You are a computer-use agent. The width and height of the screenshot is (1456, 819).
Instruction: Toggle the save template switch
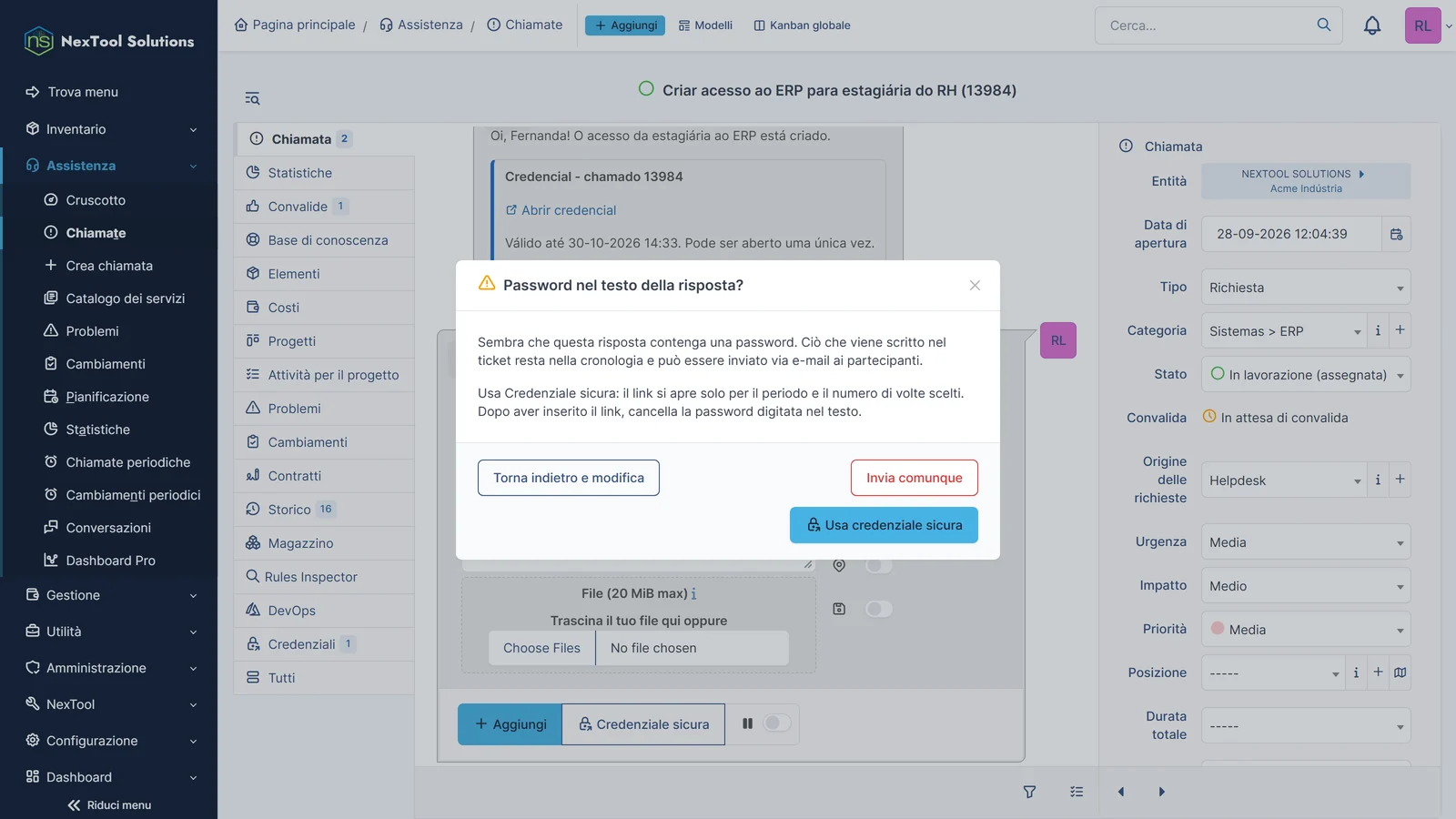[x=878, y=609]
